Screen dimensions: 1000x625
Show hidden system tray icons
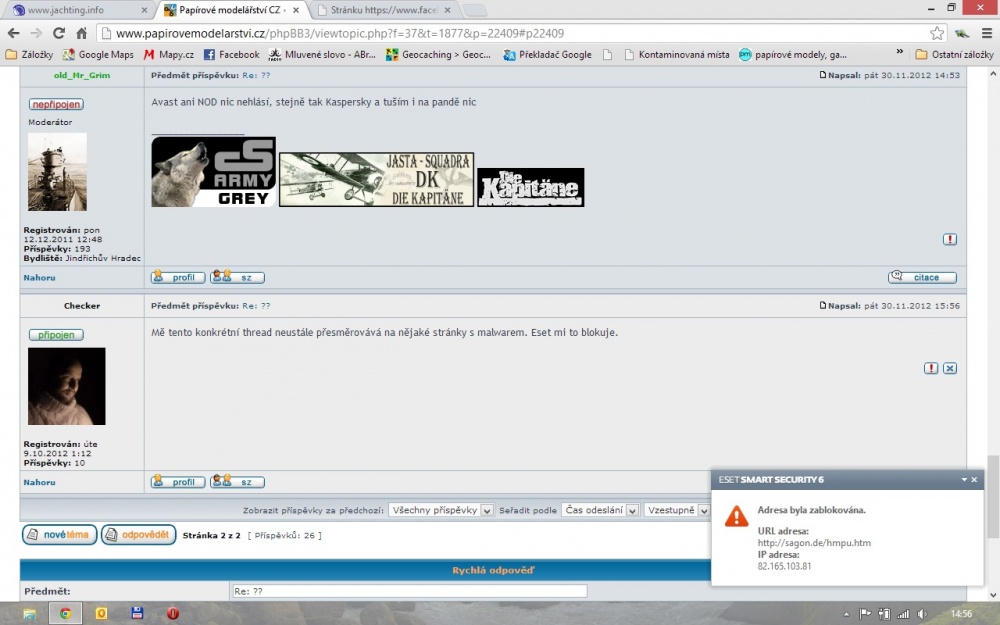846,615
